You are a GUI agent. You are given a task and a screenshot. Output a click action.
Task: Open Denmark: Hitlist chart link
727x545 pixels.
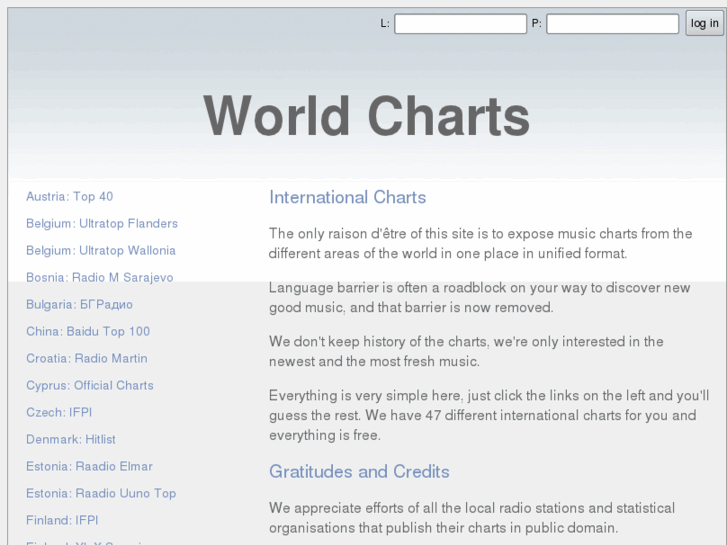point(71,439)
